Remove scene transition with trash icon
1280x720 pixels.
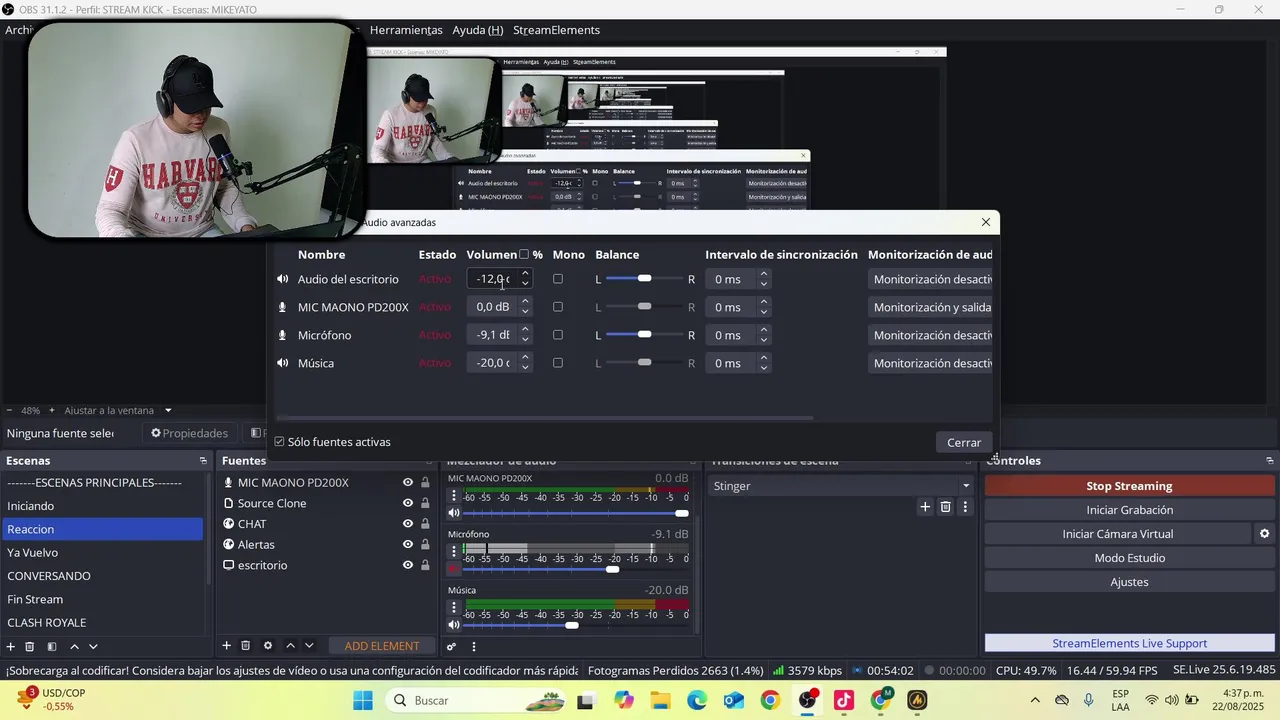[x=945, y=507]
